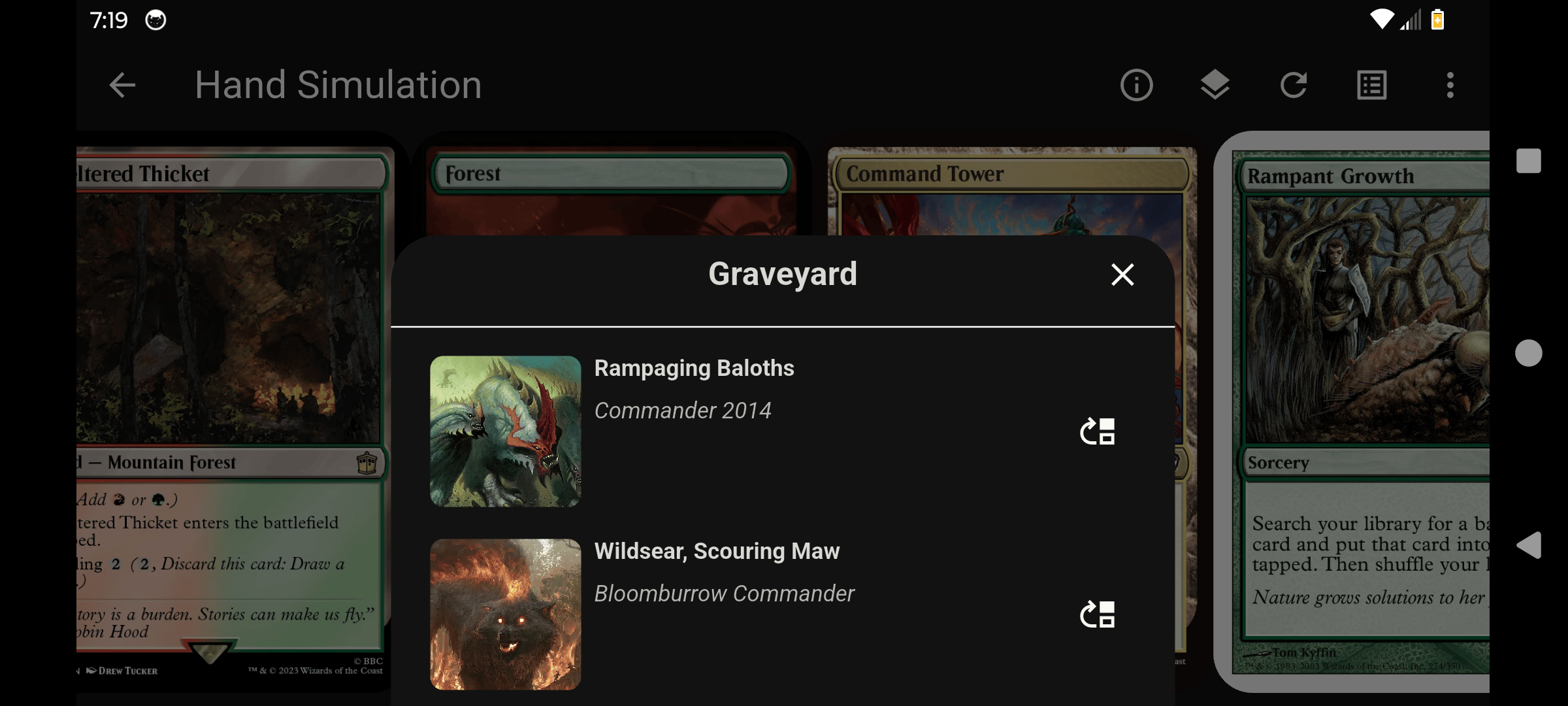Tap the back arrow next to Hand Simulation
This screenshot has height=706, width=1568.
[x=122, y=85]
